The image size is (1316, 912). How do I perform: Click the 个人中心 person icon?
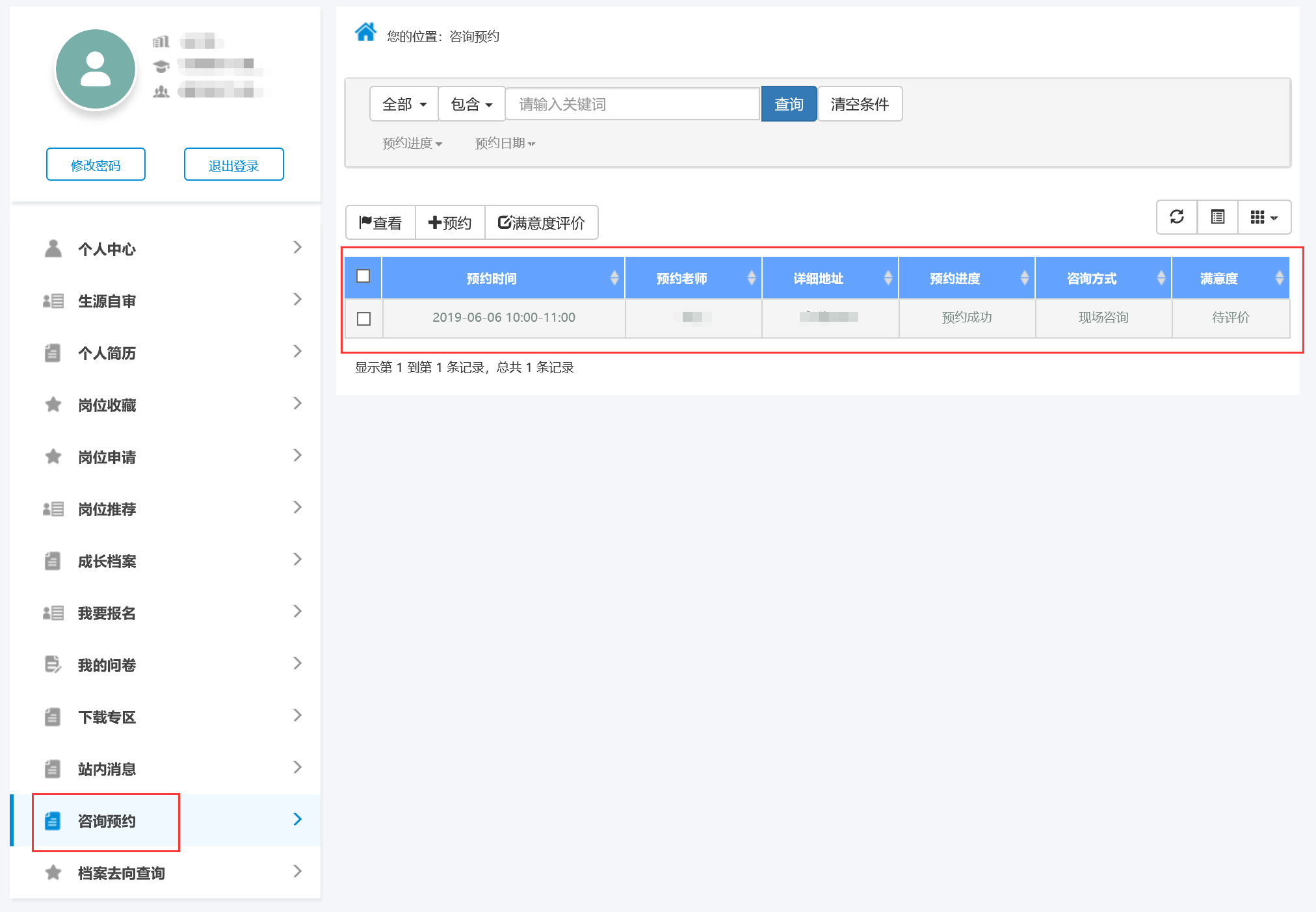point(53,248)
